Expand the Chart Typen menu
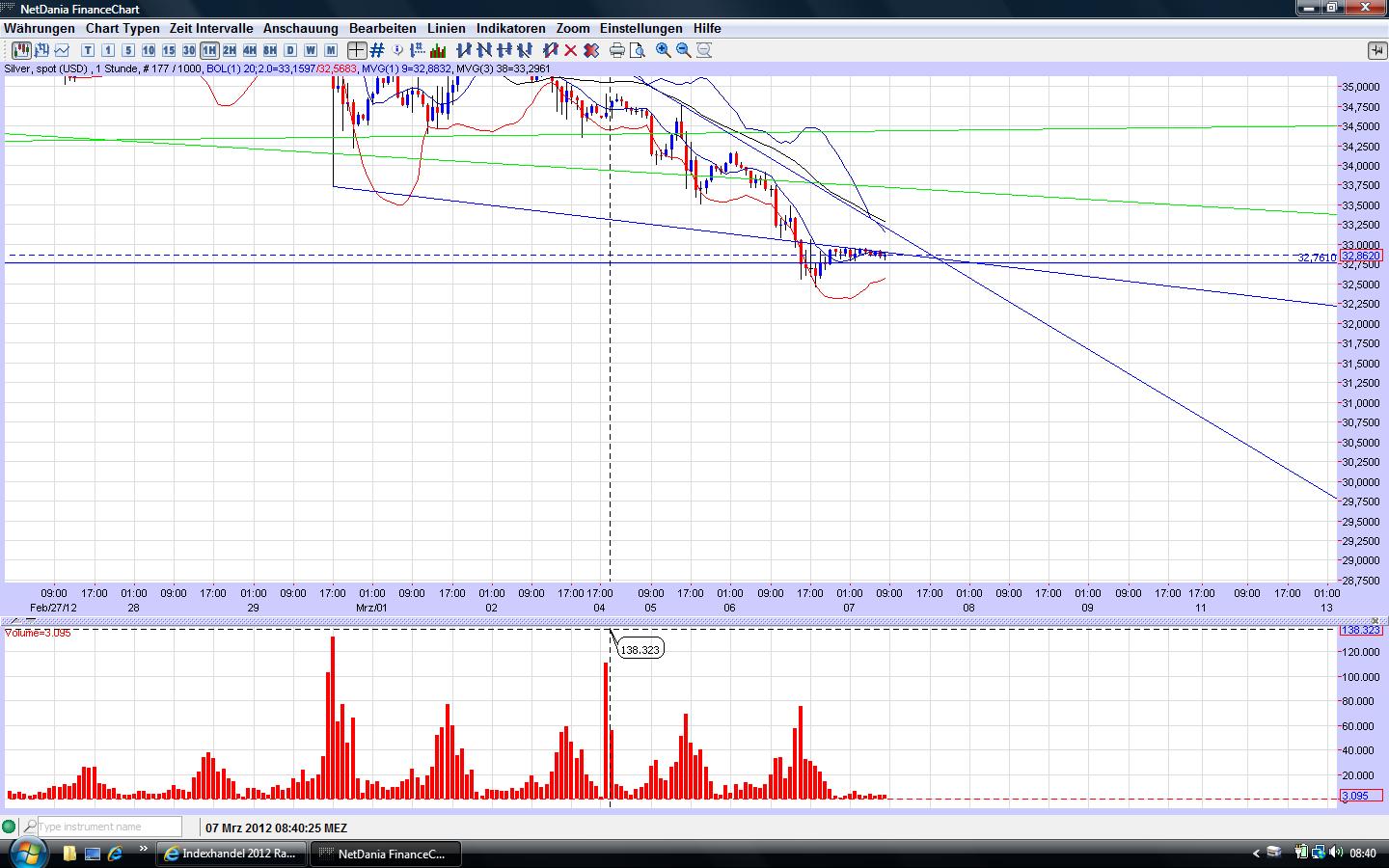This screenshot has height=868, width=1389. click(x=123, y=29)
